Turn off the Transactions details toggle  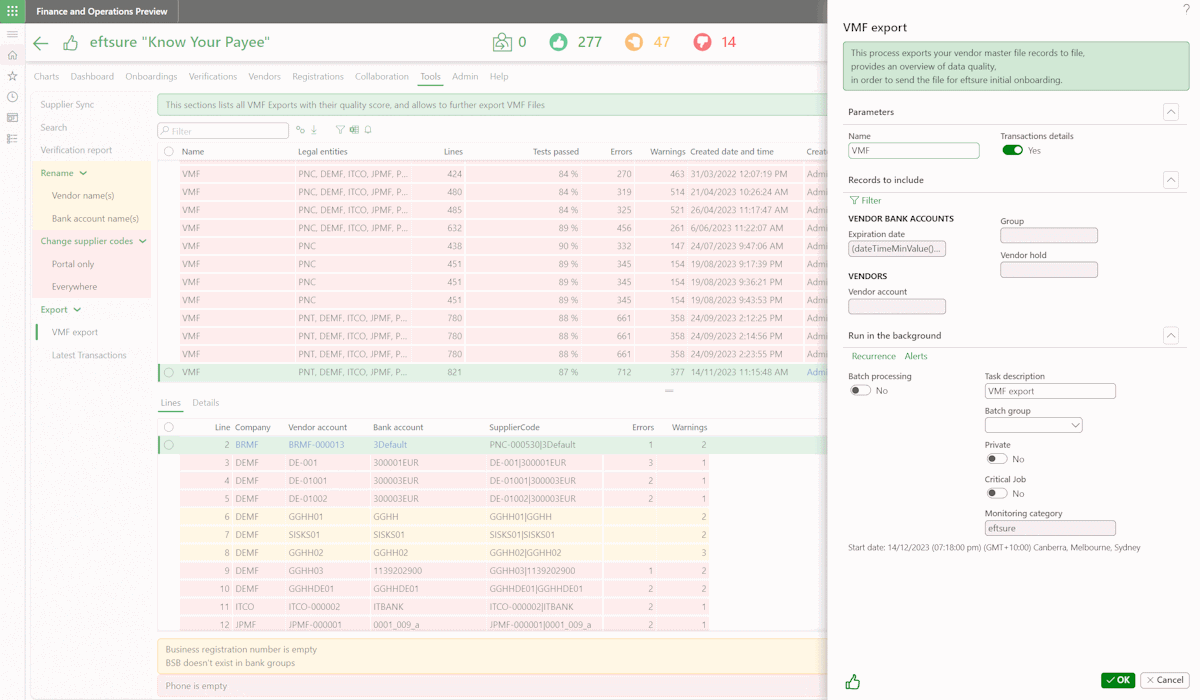tap(1012, 150)
